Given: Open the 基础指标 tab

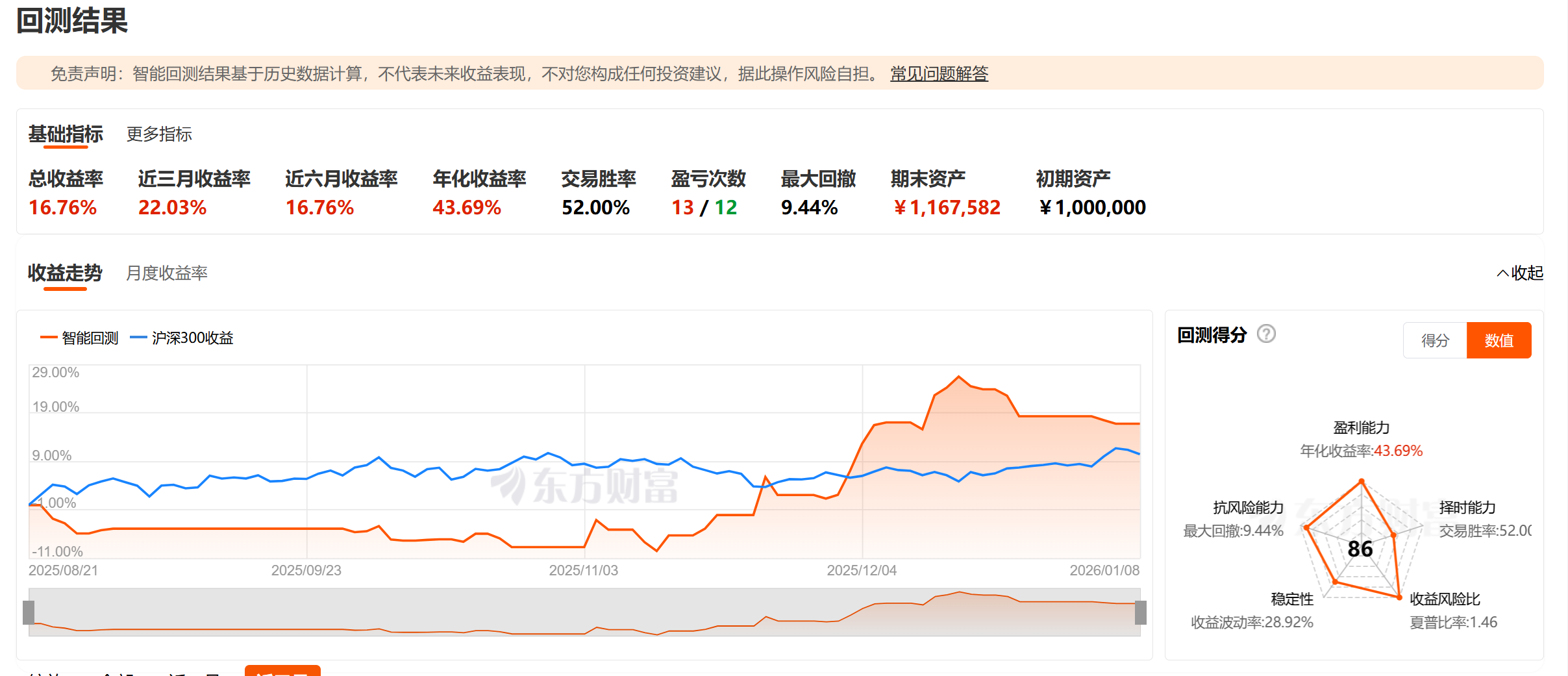Looking at the screenshot, I should 66,134.
